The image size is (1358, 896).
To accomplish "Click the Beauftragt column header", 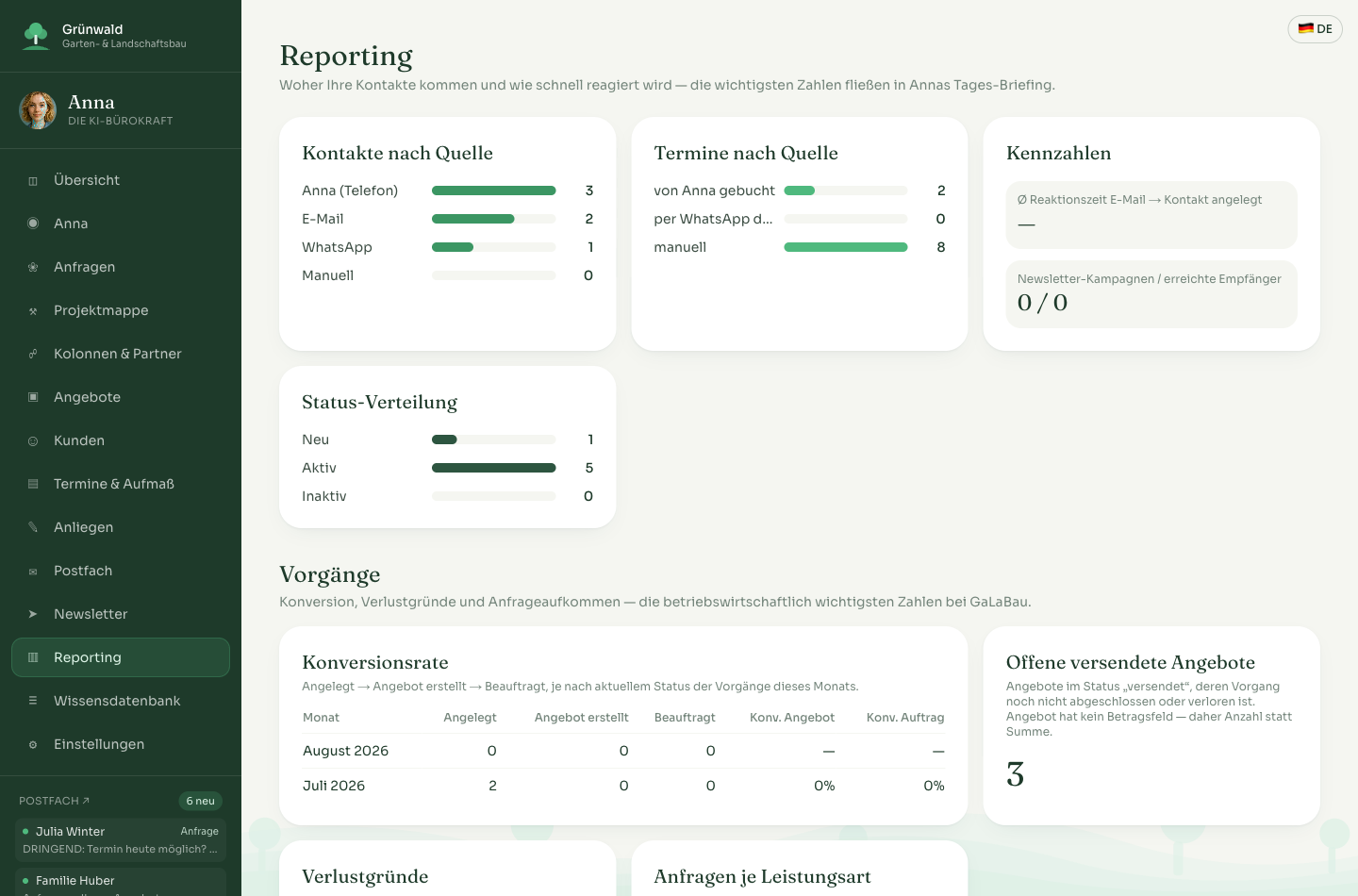I will pos(685,718).
